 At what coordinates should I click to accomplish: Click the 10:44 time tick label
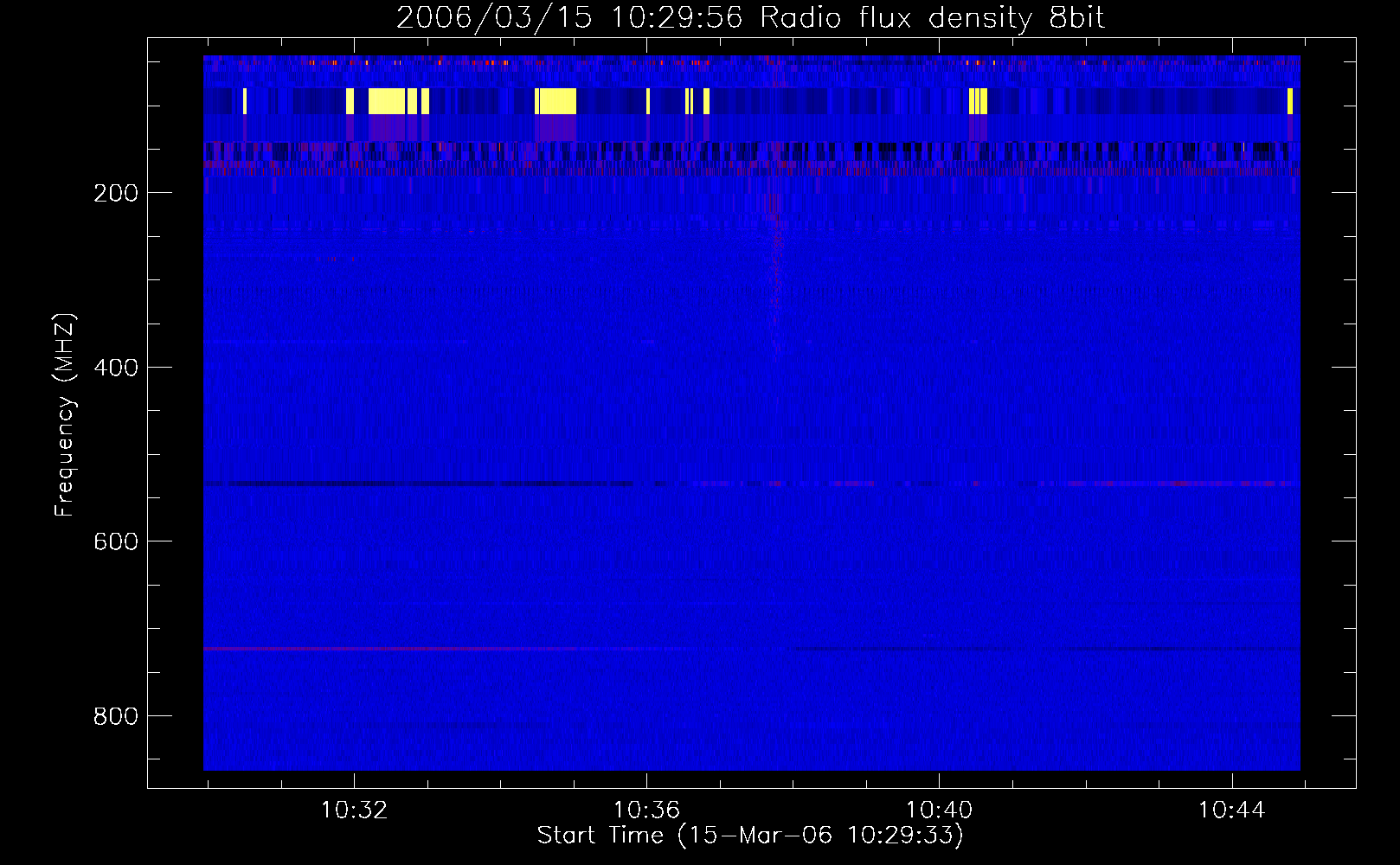click(1231, 811)
